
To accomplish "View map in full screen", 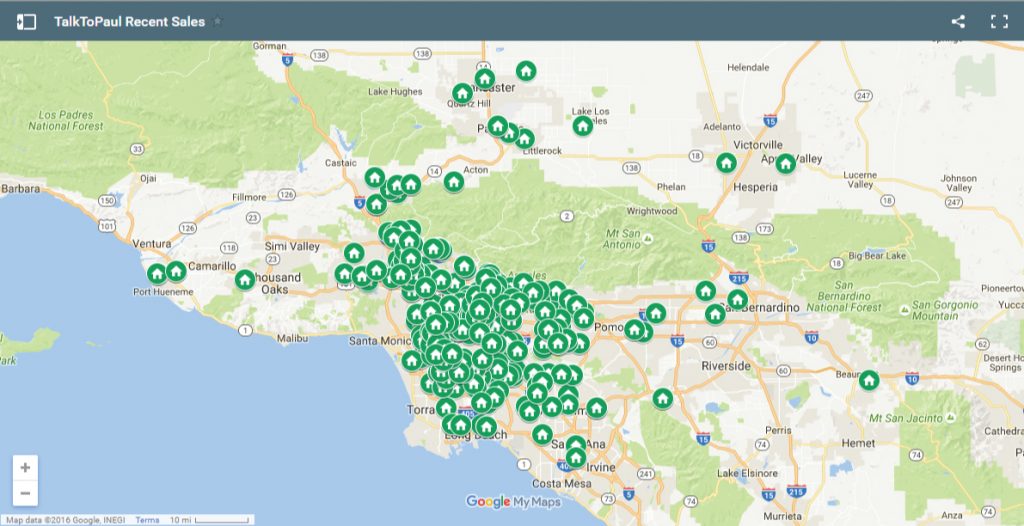I will coord(999,22).
